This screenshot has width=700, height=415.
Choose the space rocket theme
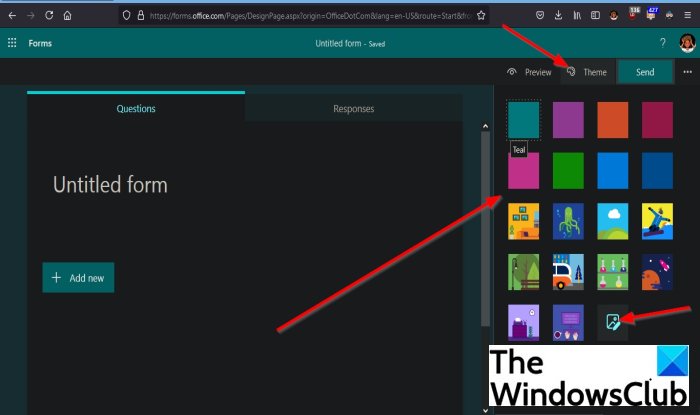[x=657, y=272]
